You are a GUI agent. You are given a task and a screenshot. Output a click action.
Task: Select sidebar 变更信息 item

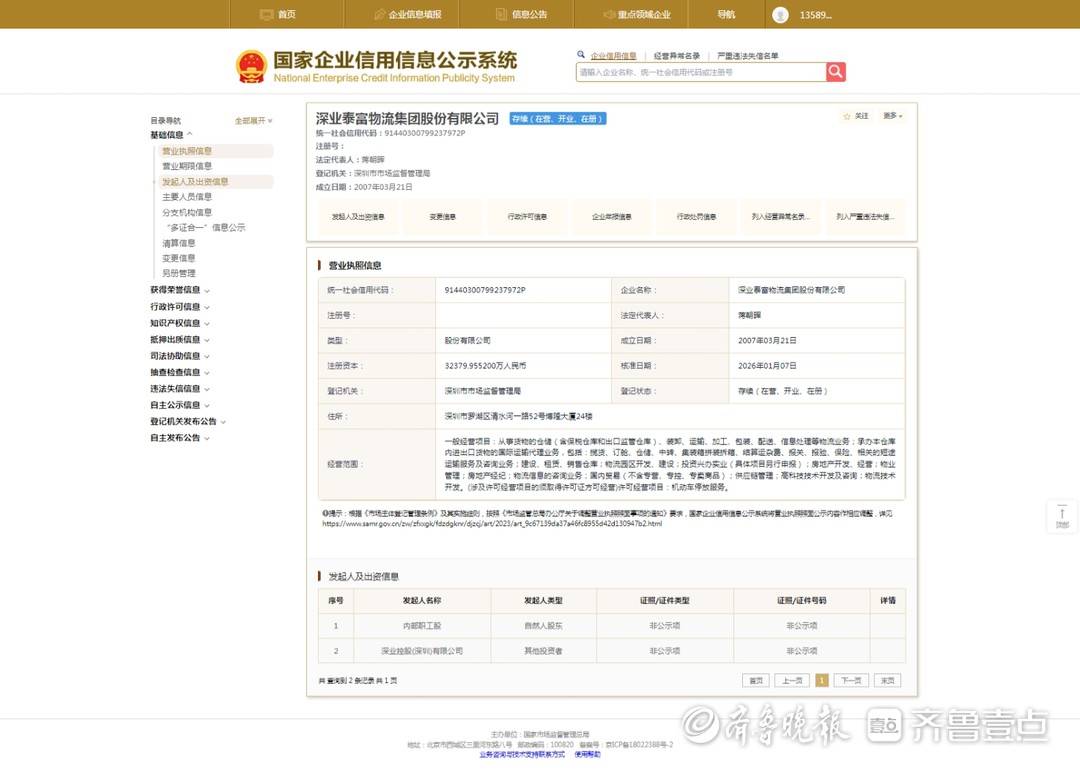(178, 258)
